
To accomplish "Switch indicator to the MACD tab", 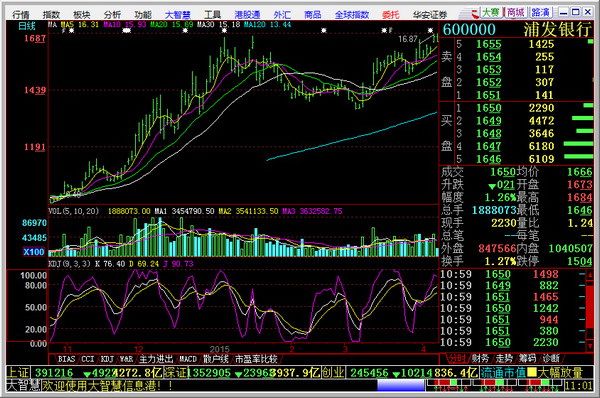I will tap(188, 359).
